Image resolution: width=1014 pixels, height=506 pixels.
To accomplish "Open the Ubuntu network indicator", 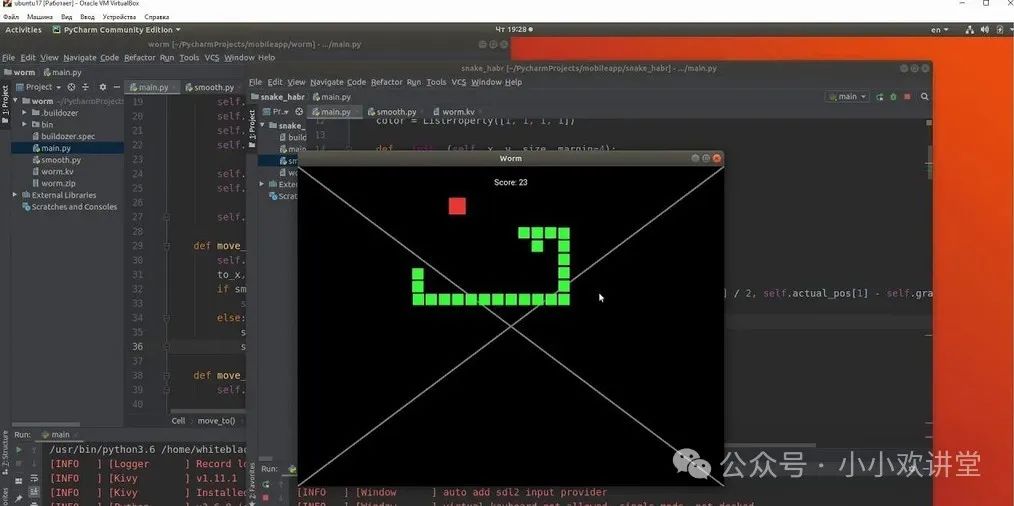I will pos(970,30).
